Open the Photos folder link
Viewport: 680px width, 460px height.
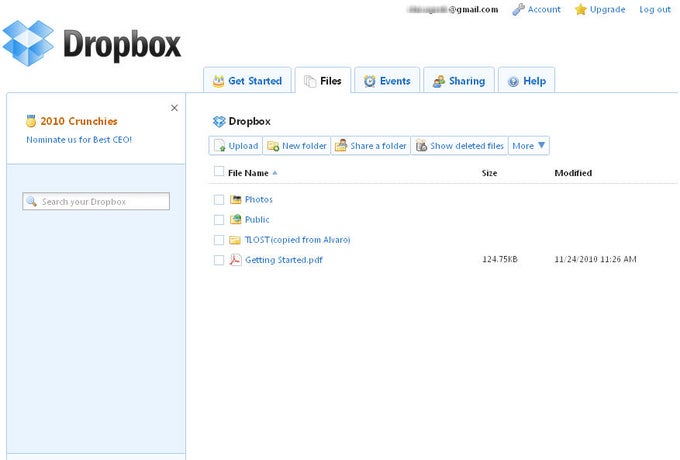(x=258, y=199)
